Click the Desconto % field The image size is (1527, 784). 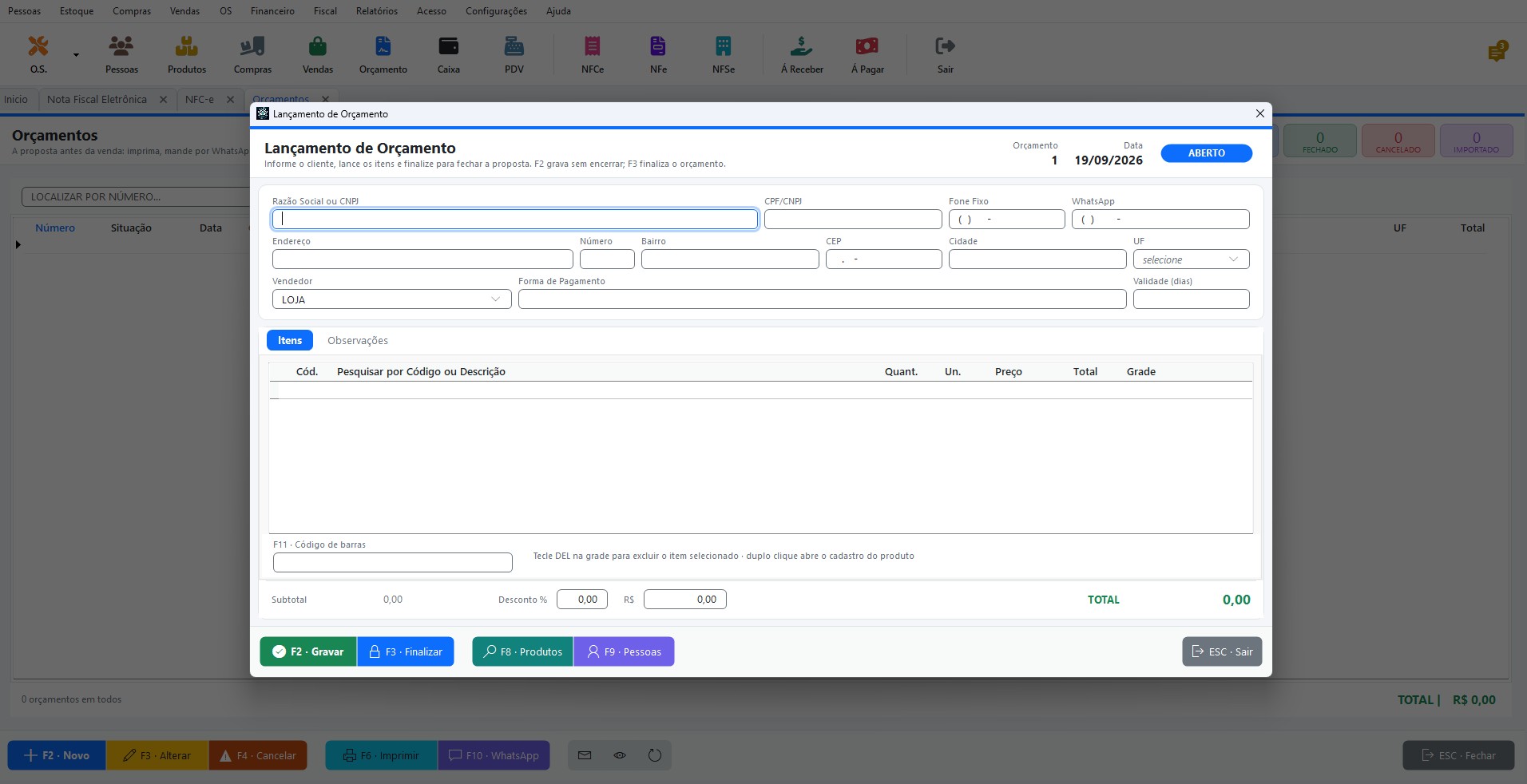582,600
